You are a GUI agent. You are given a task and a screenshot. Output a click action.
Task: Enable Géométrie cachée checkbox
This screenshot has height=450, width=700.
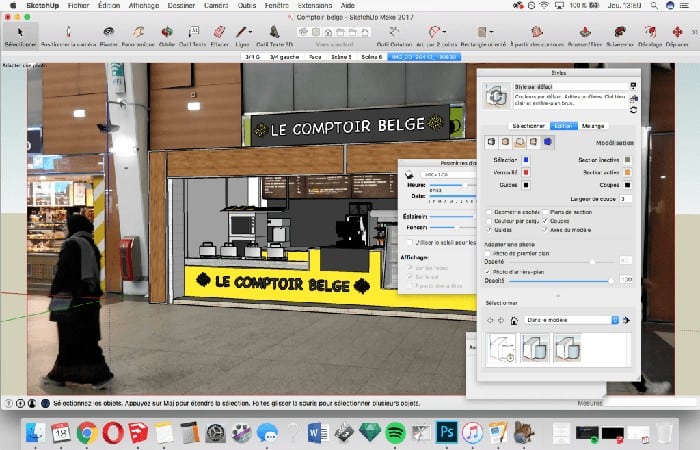coord(489,212)
